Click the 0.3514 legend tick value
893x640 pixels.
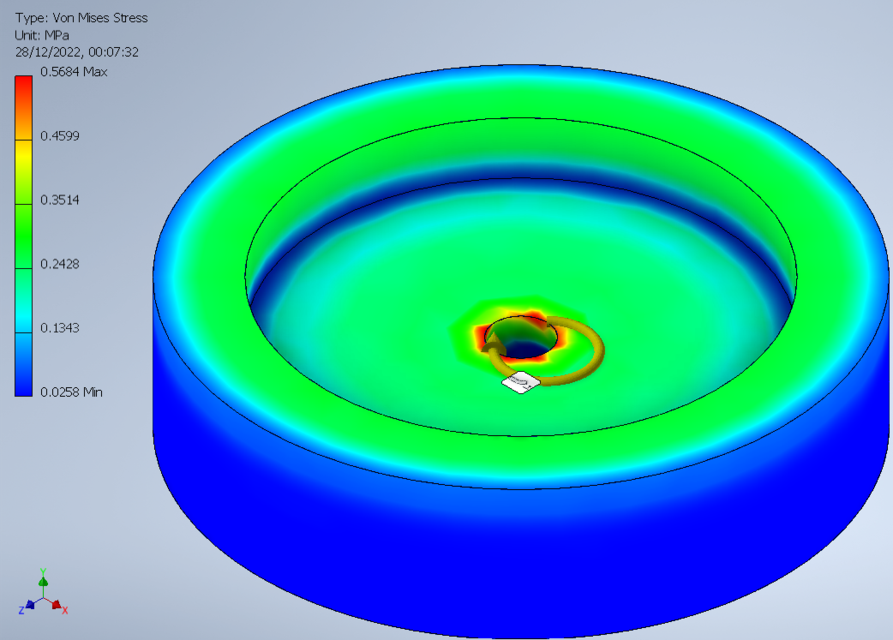click(x=60, y=199)
